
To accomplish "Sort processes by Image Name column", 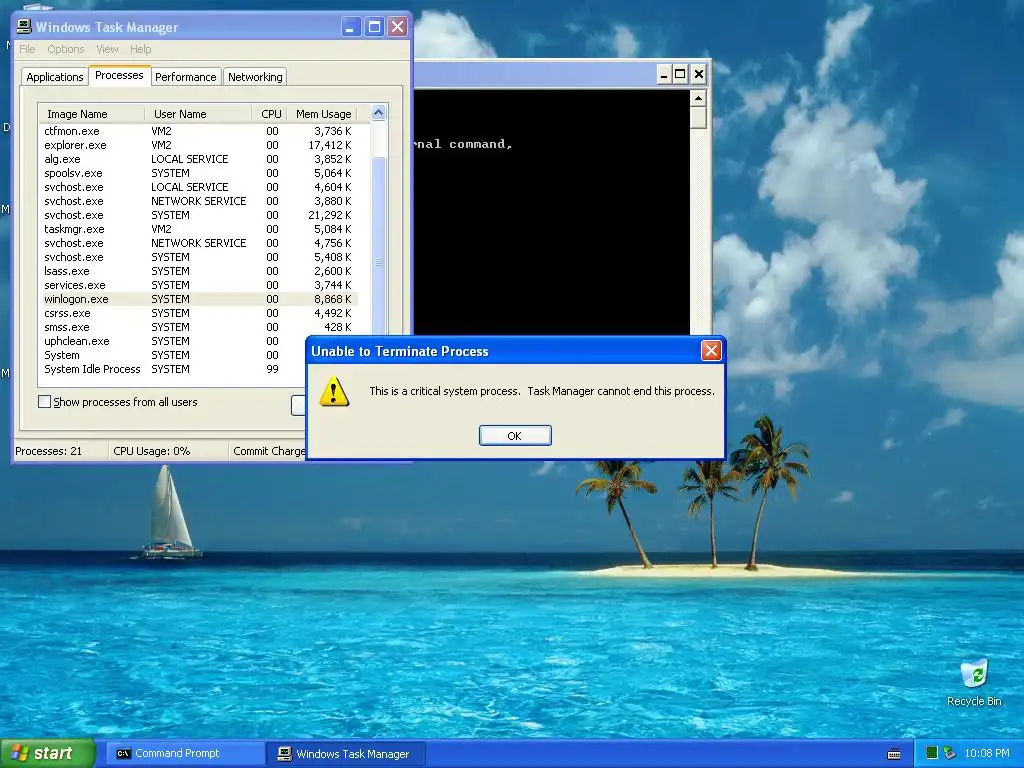I will pyautogui.click(x=91, y=114).
